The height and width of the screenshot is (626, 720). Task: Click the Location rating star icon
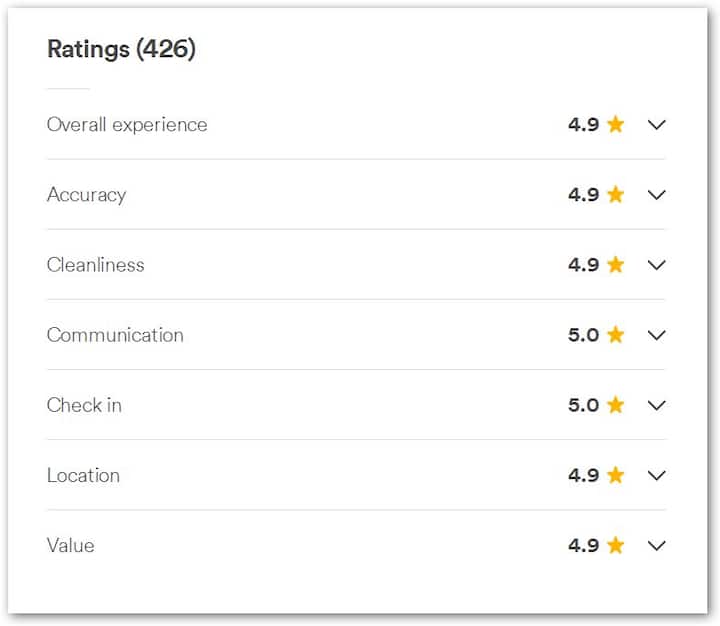click(x=615, y=475)
